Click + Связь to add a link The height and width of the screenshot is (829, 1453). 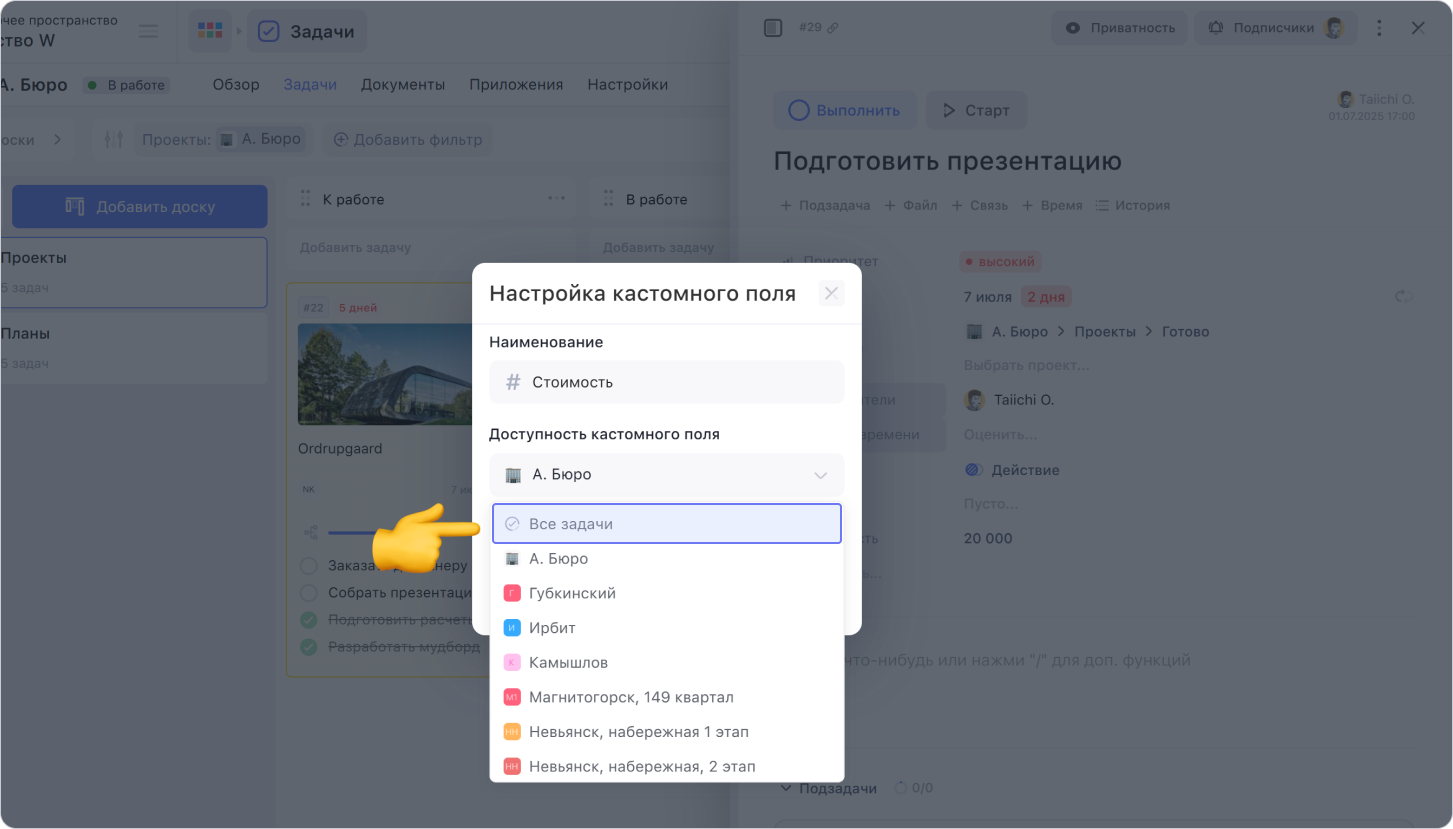979,205
